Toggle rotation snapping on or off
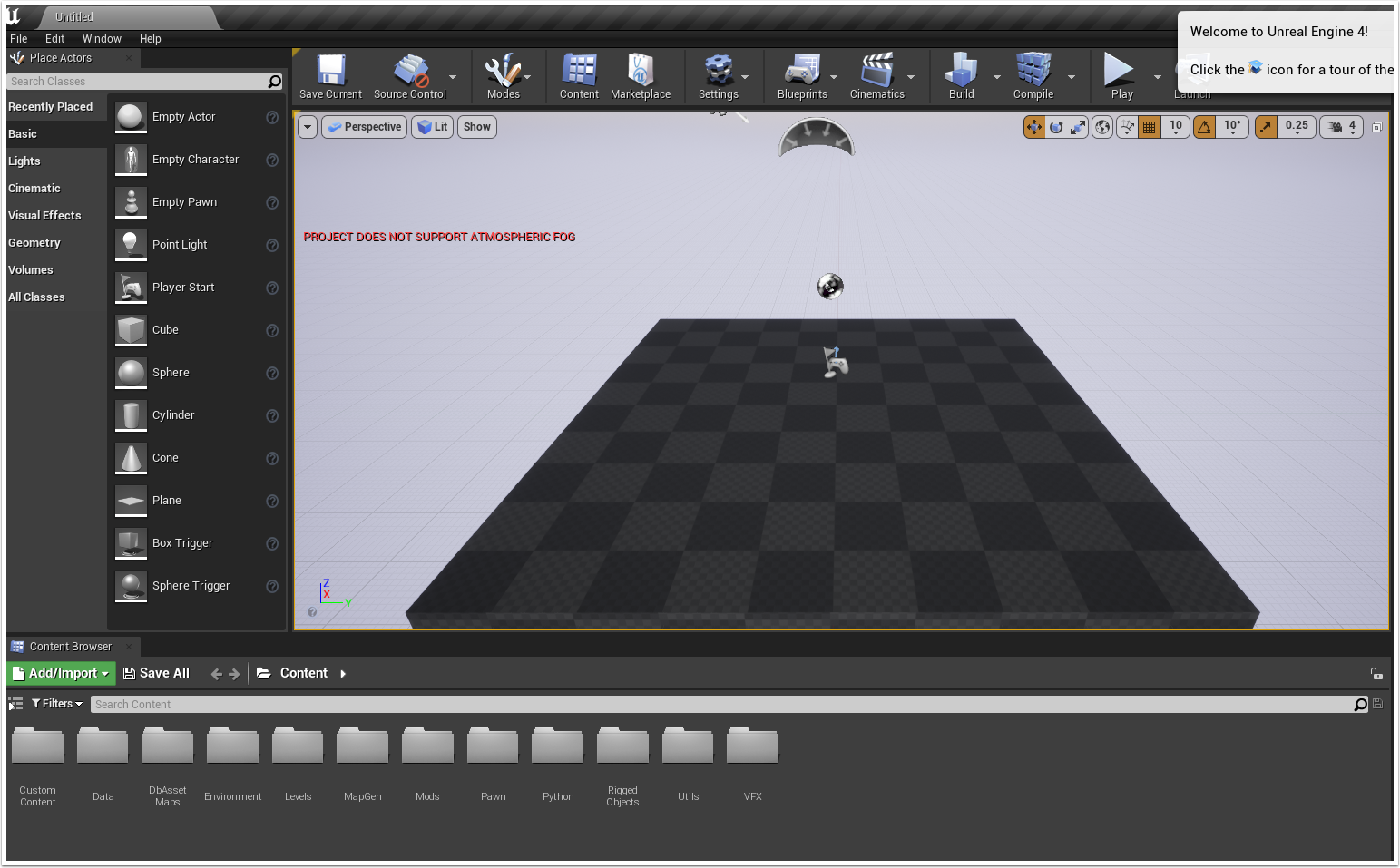The width and height of the screenshot is (1400, 868). (x=1204, y=127)
